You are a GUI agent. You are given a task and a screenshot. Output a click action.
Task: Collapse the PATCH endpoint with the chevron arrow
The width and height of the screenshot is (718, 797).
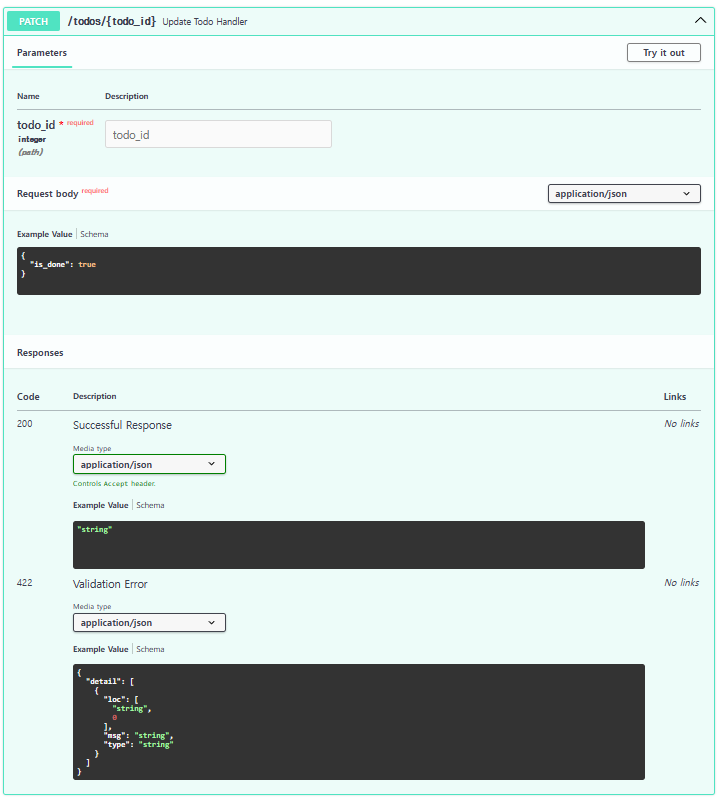pos(700,21)
